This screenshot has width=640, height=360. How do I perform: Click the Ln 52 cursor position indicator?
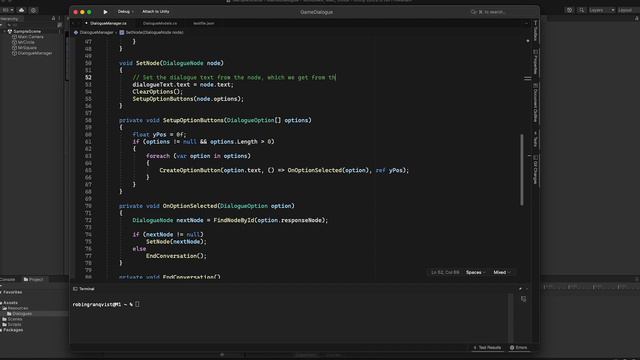(x=445, y=272)
